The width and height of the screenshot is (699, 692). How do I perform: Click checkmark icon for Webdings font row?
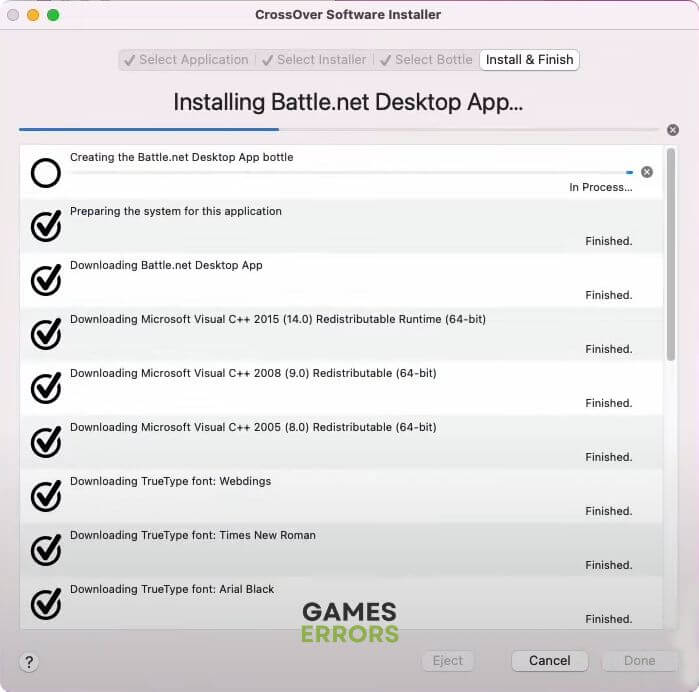coord(46,496)
